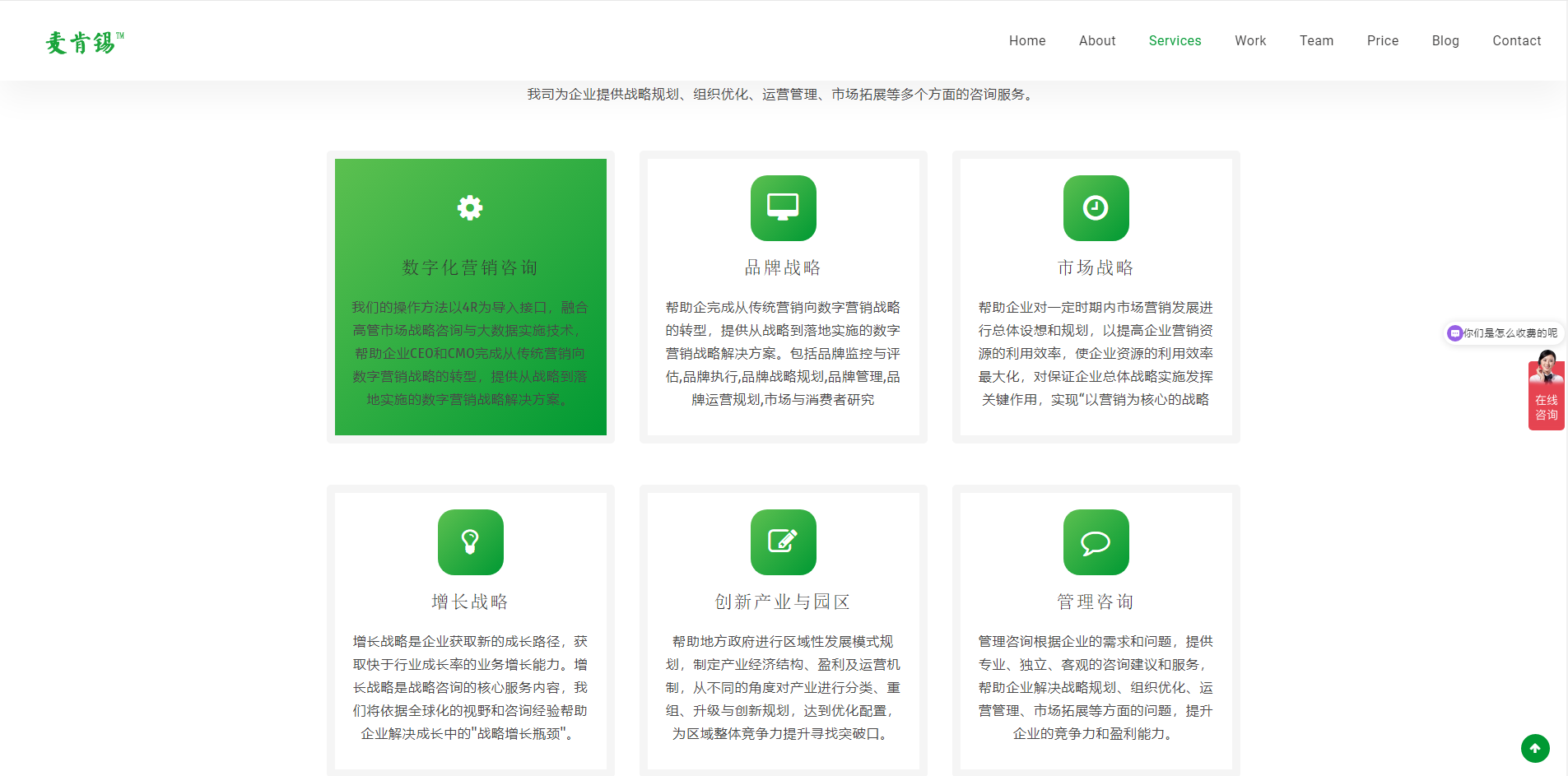Open the About page in navigation
Image resolution: width=1568 pixels, height=776 pixels.
click(1097, 40)
